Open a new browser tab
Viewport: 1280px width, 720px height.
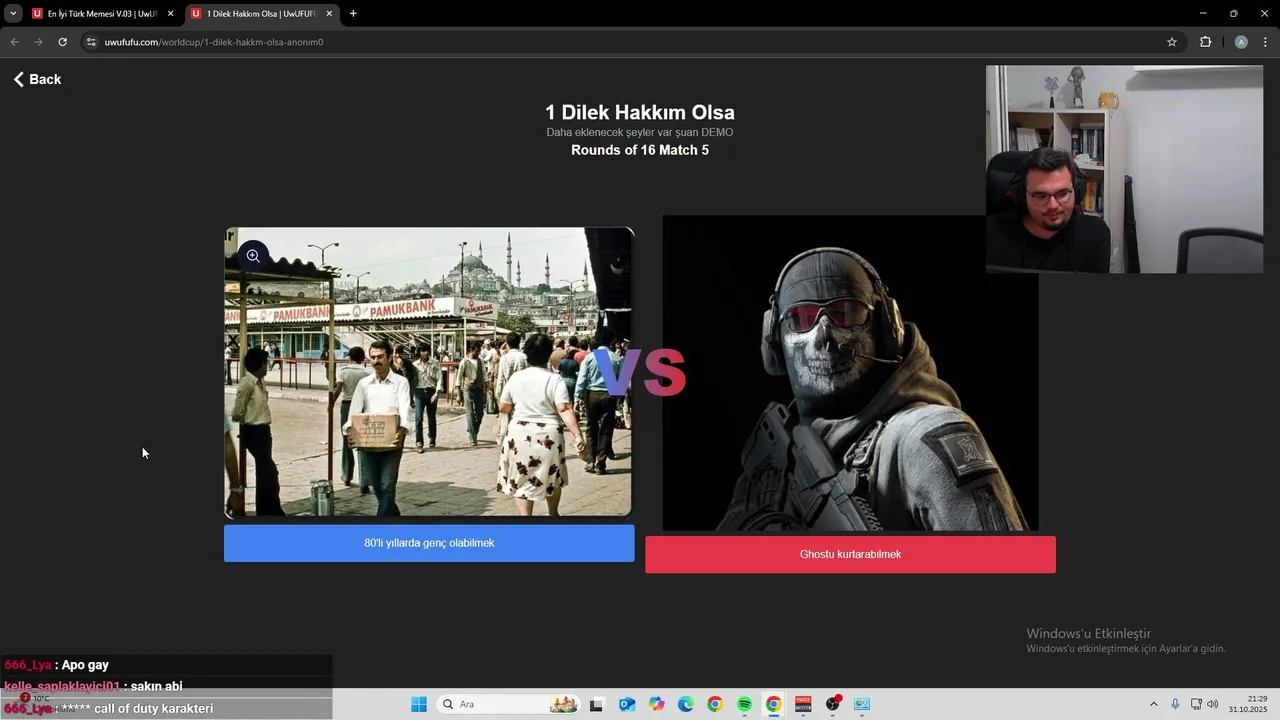pos(353,14)
